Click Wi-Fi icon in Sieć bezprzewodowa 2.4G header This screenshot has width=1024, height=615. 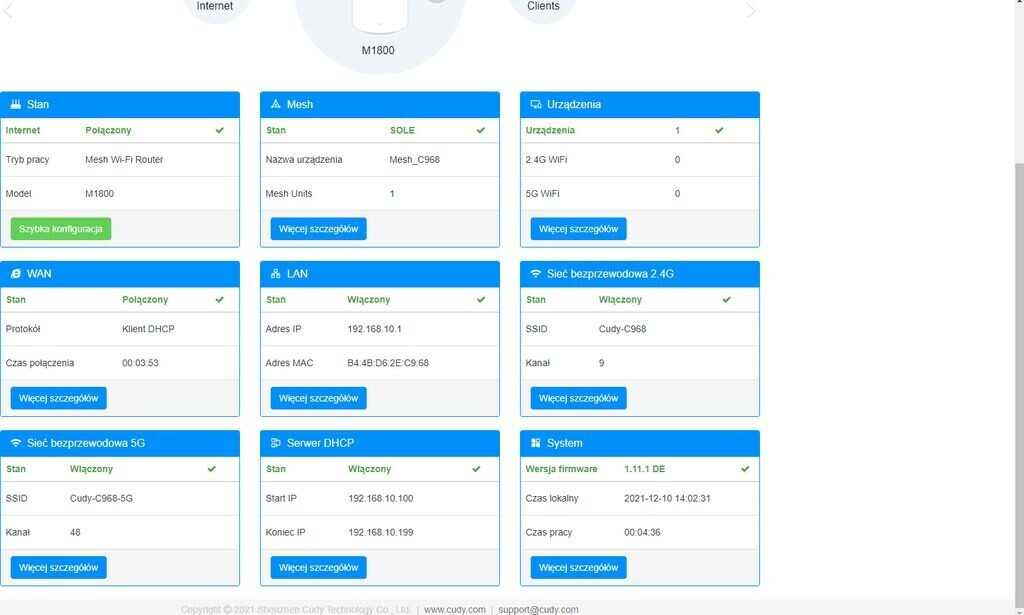pyautogui.click(x=536, y=274)
